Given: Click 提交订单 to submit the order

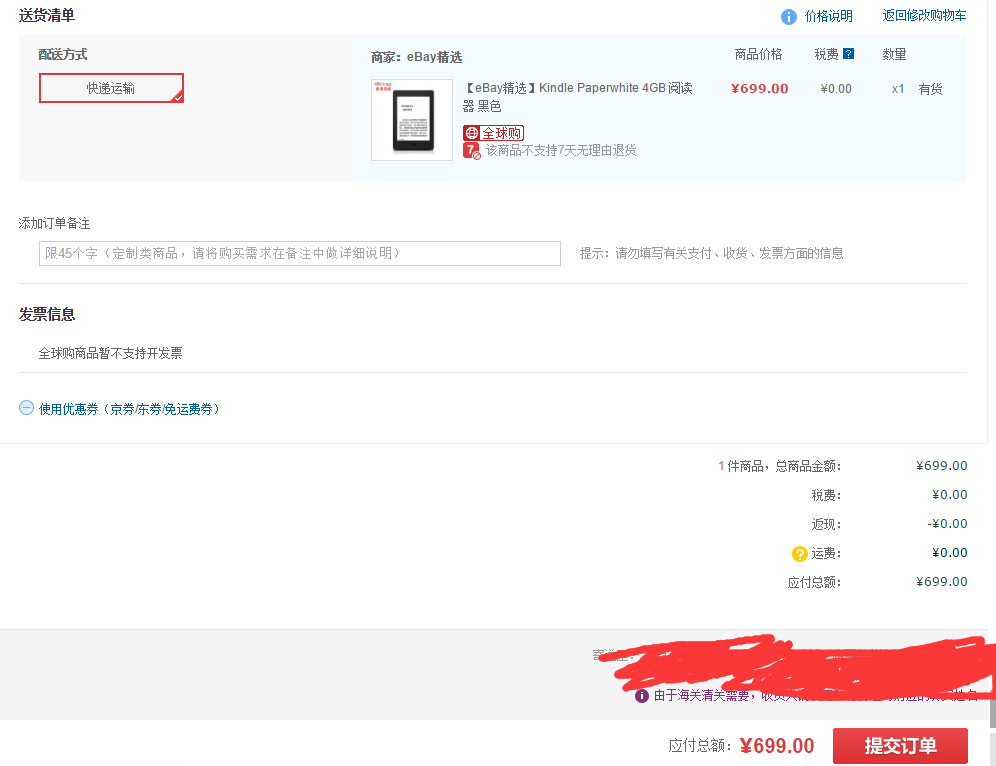Looking at the screenshot, I should click(x=901, y=745).
